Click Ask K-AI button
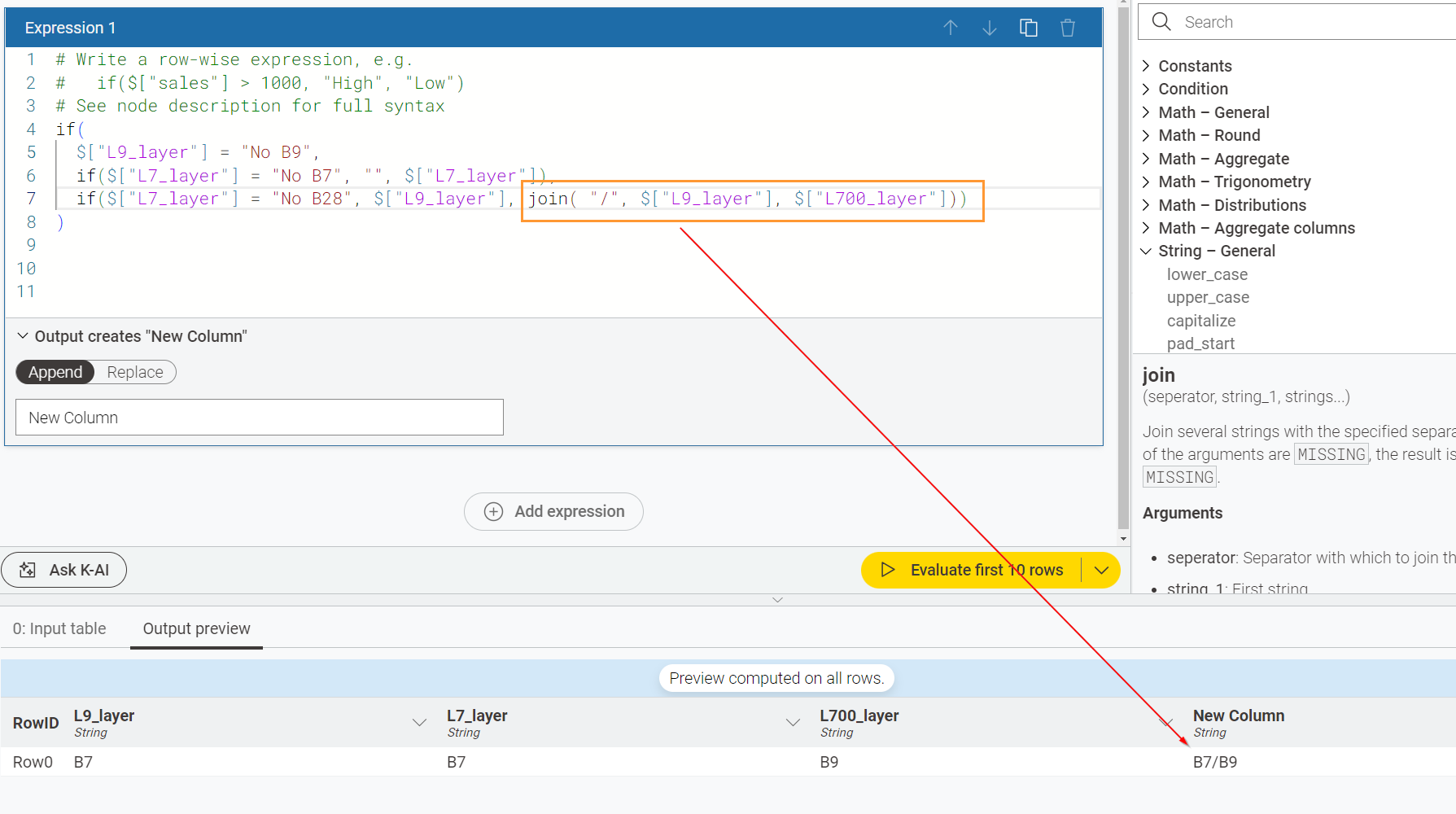The image size is (1456, 814). tap(63, 570)
